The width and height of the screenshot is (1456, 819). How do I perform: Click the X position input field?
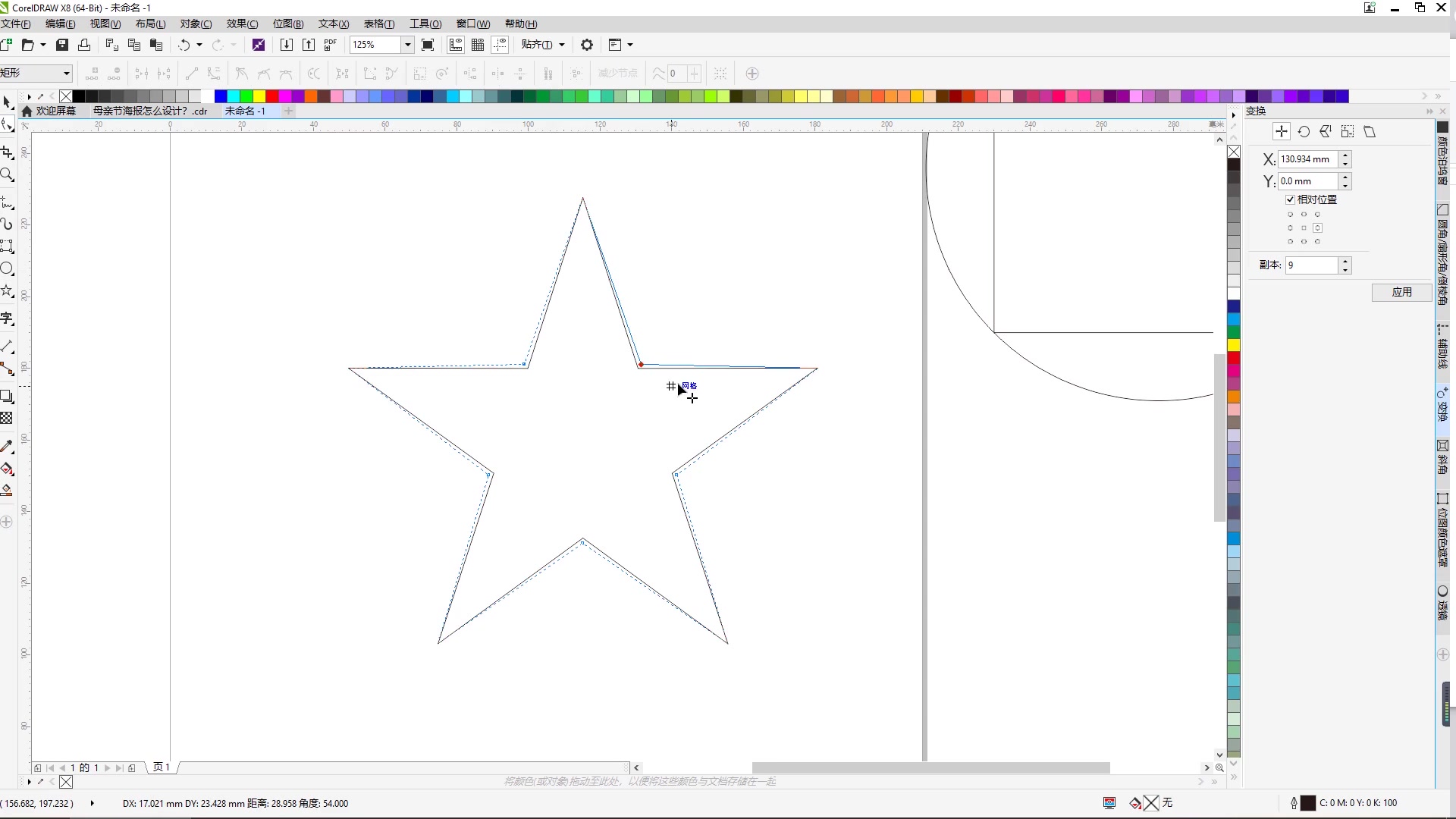[x=1307, y=159]
